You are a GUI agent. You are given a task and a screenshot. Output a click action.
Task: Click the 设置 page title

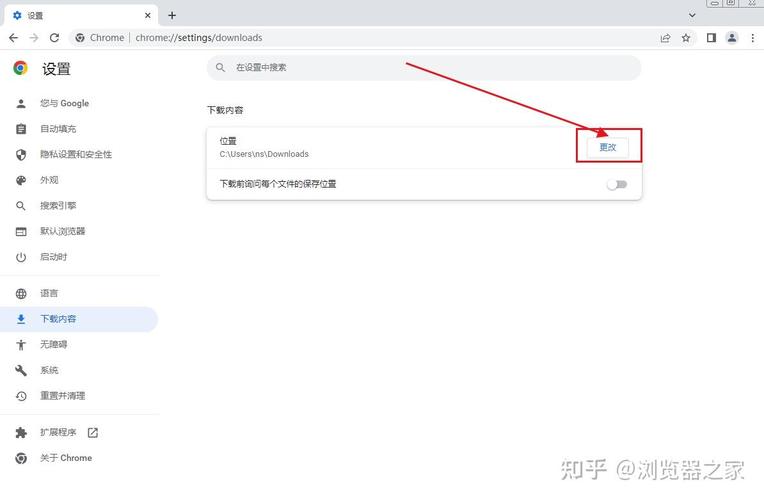coord(56,69)
